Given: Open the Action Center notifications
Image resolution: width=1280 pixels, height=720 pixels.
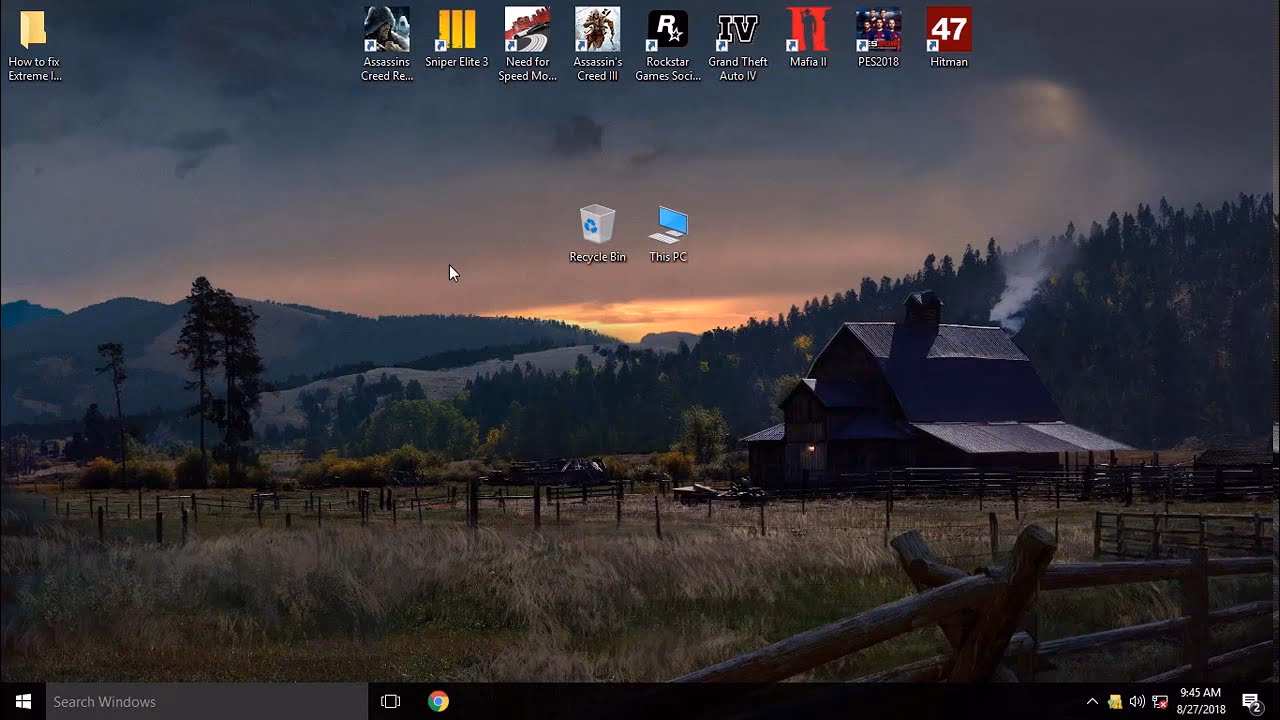Looking at the screenshot, I should (x=1251, y=701).
